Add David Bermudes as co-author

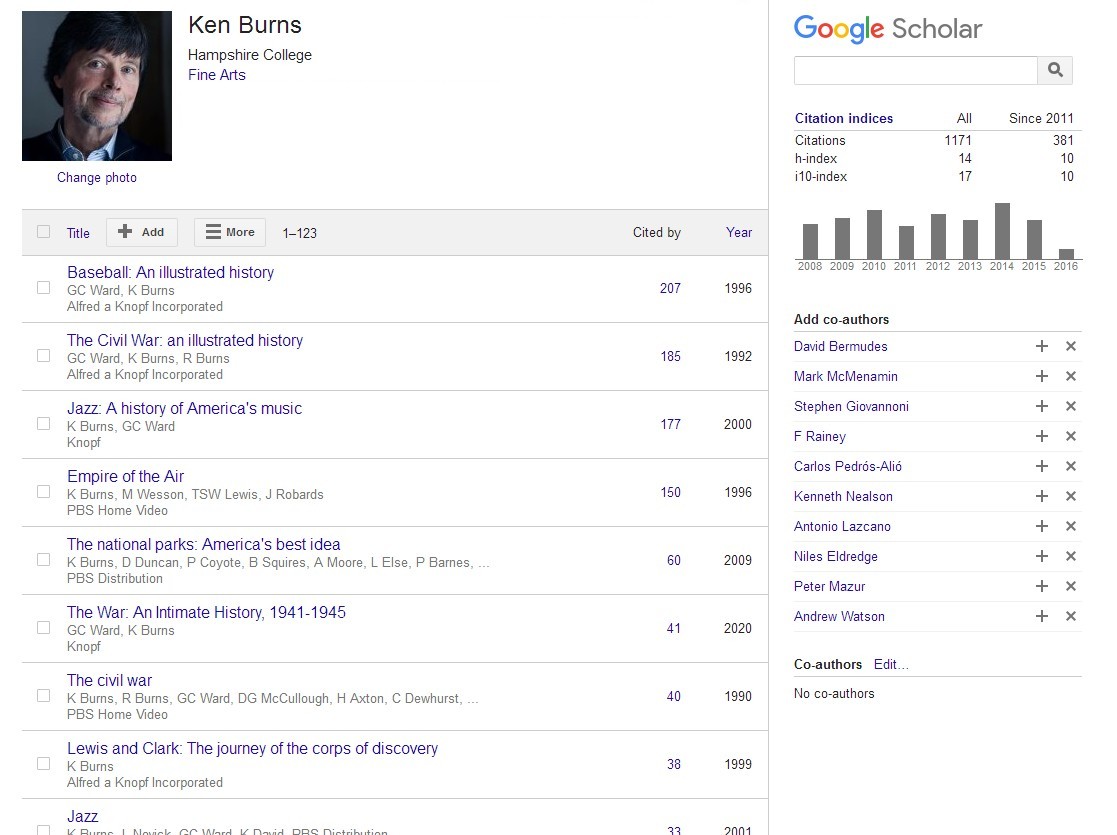point(1041,346)
